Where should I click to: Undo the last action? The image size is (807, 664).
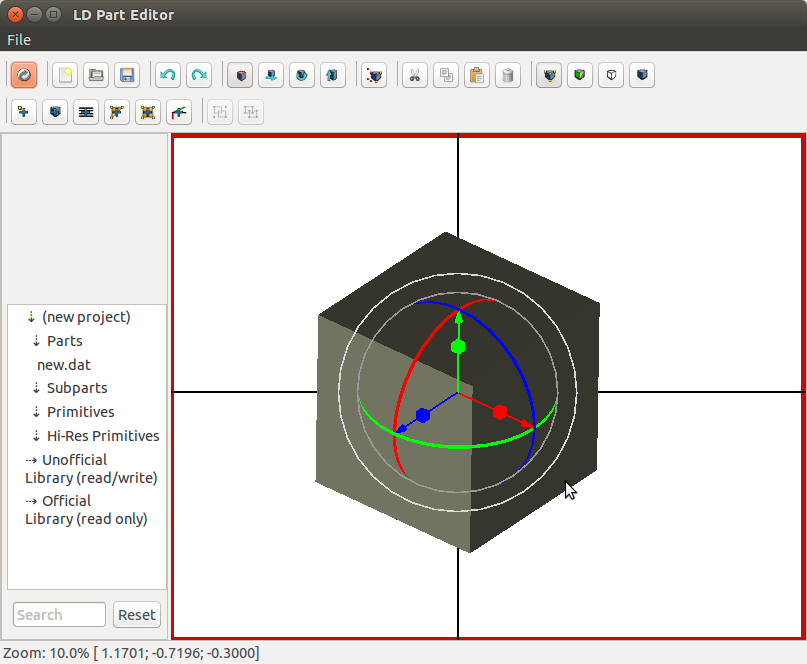(168, 75)
